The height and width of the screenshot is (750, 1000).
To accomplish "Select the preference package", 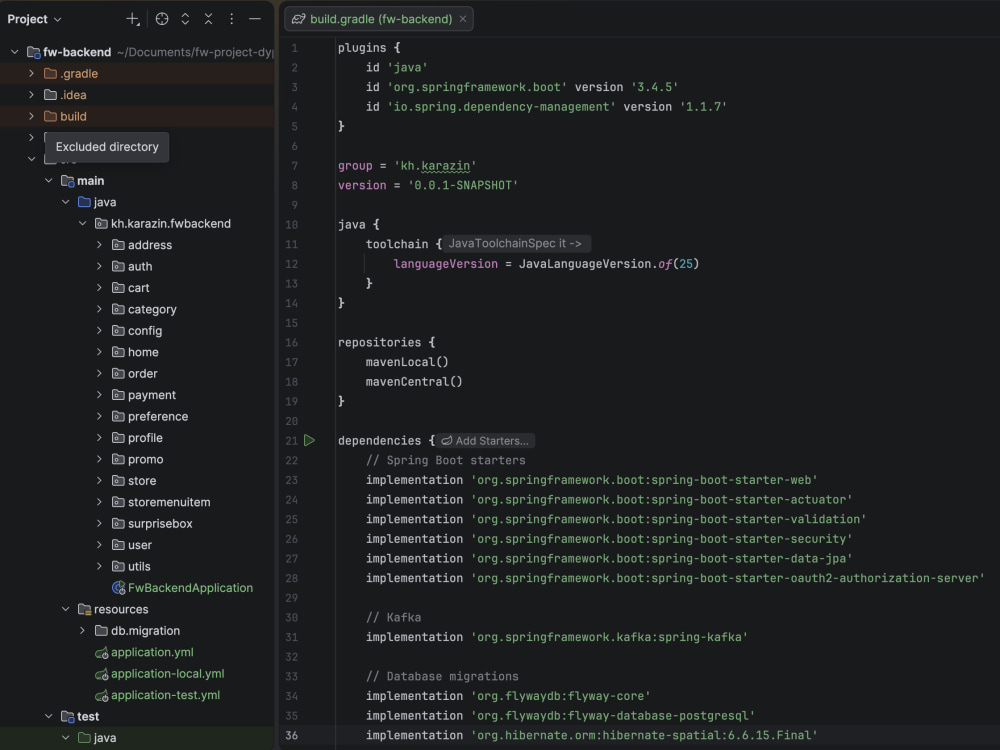I will coord(158,416).
